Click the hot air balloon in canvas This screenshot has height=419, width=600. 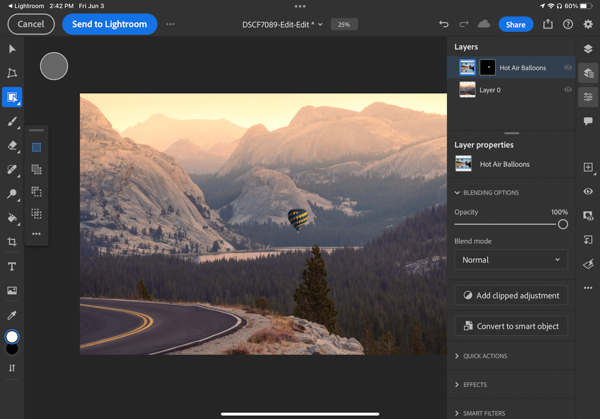(x=298, y=219)
